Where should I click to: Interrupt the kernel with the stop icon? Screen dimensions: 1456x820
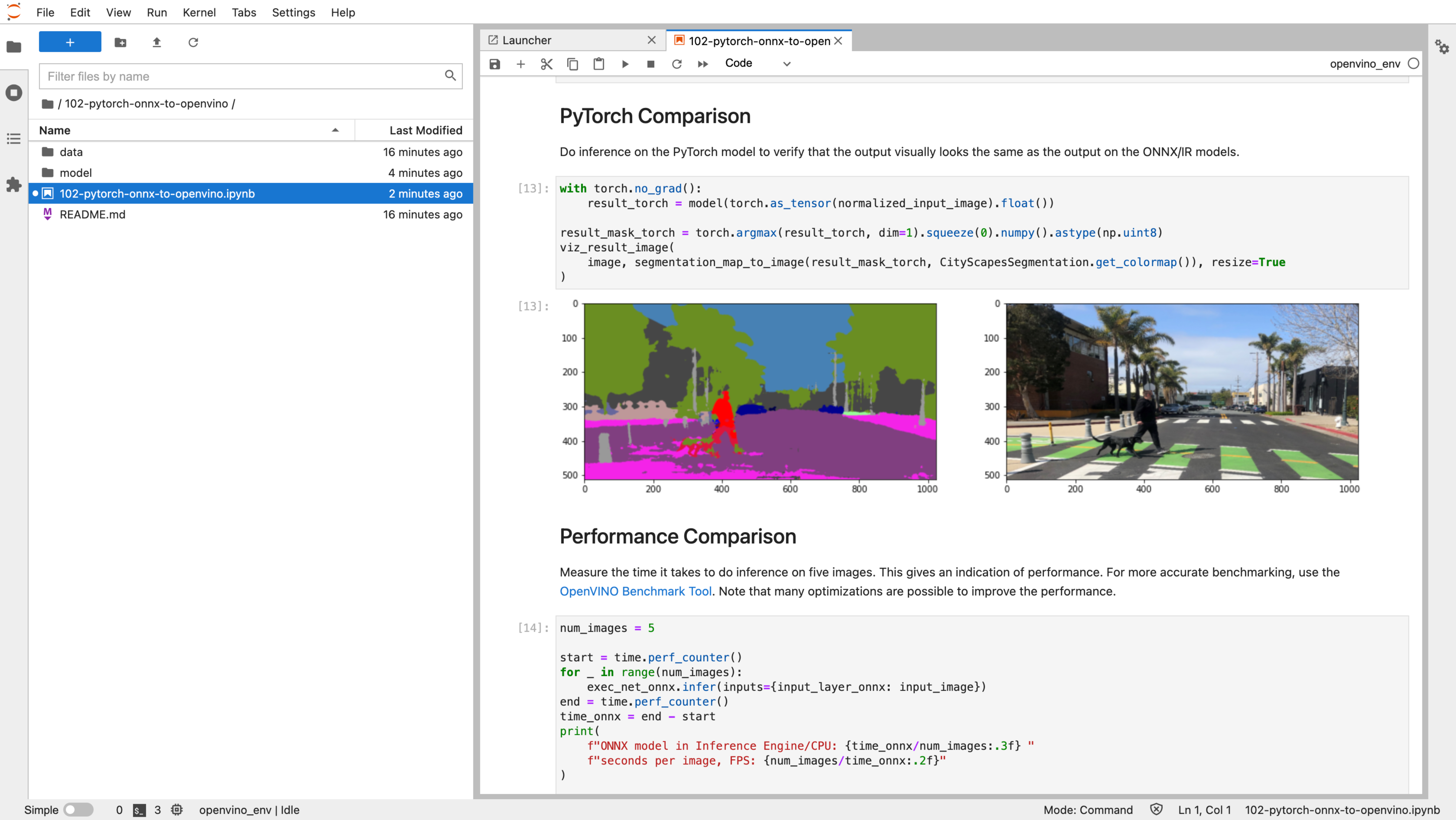click(651, 64)
